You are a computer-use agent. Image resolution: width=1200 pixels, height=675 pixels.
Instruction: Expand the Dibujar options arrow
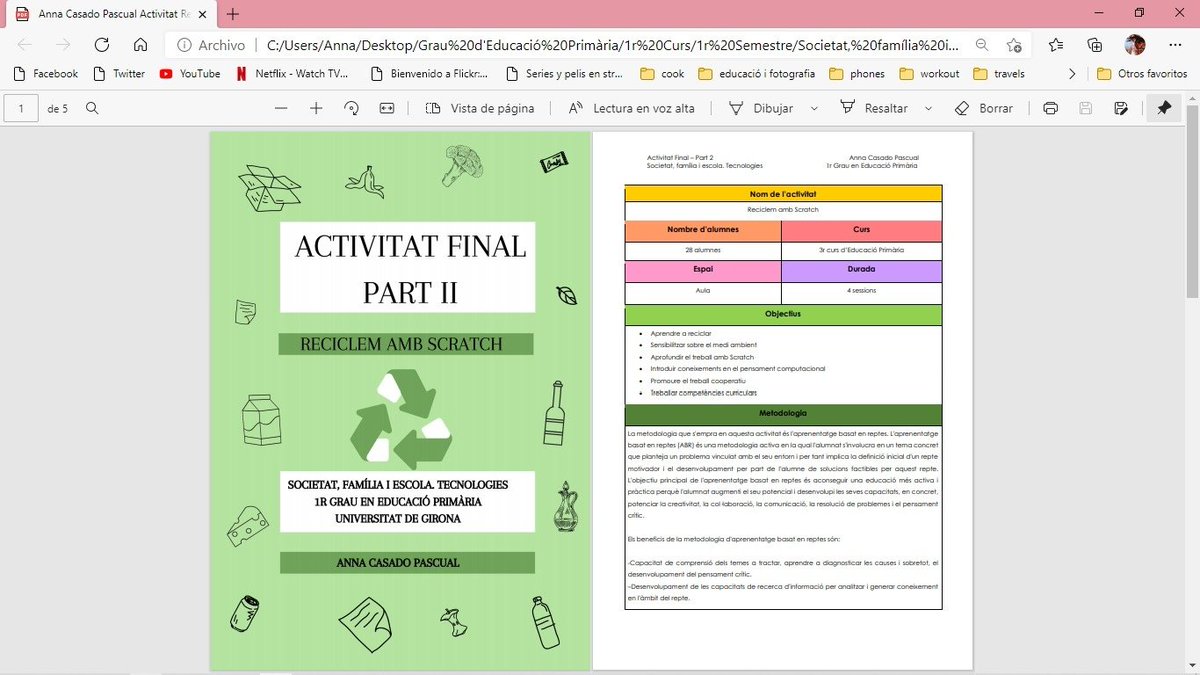tap(814, 108)
